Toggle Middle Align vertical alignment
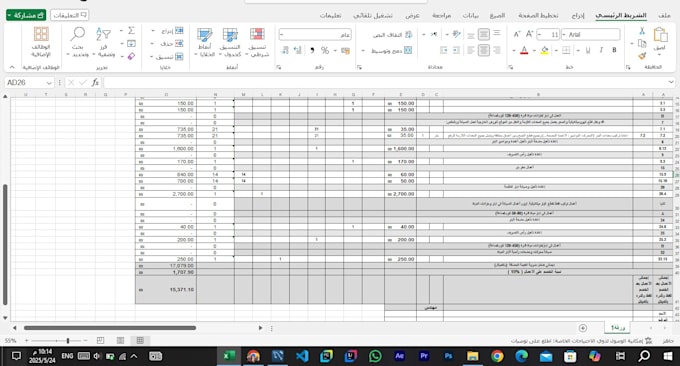680x366 pixels. [484, 34]
